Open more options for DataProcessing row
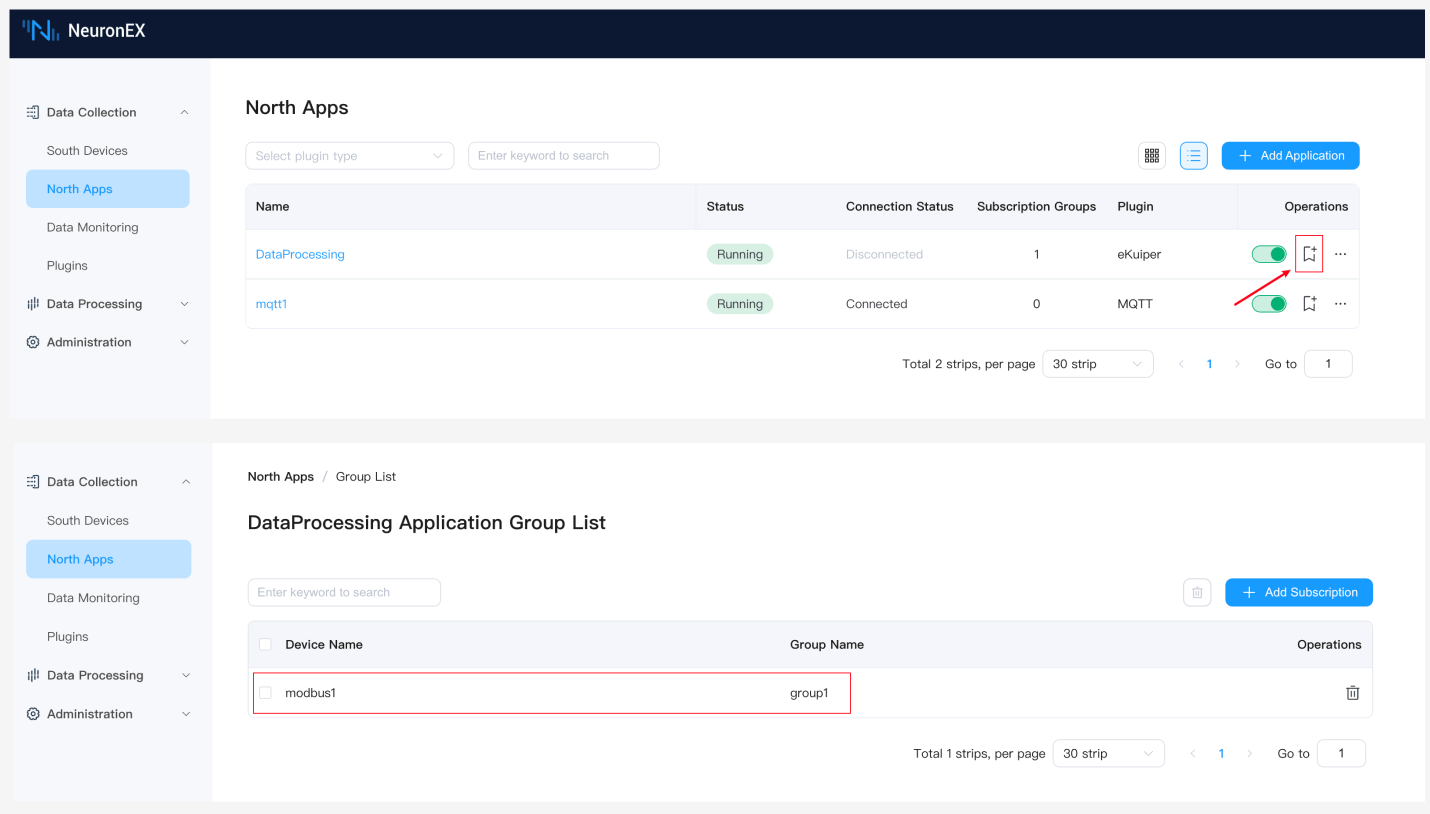The width and height of the screenshot is (1430, 814). (x=1340, y=254)
